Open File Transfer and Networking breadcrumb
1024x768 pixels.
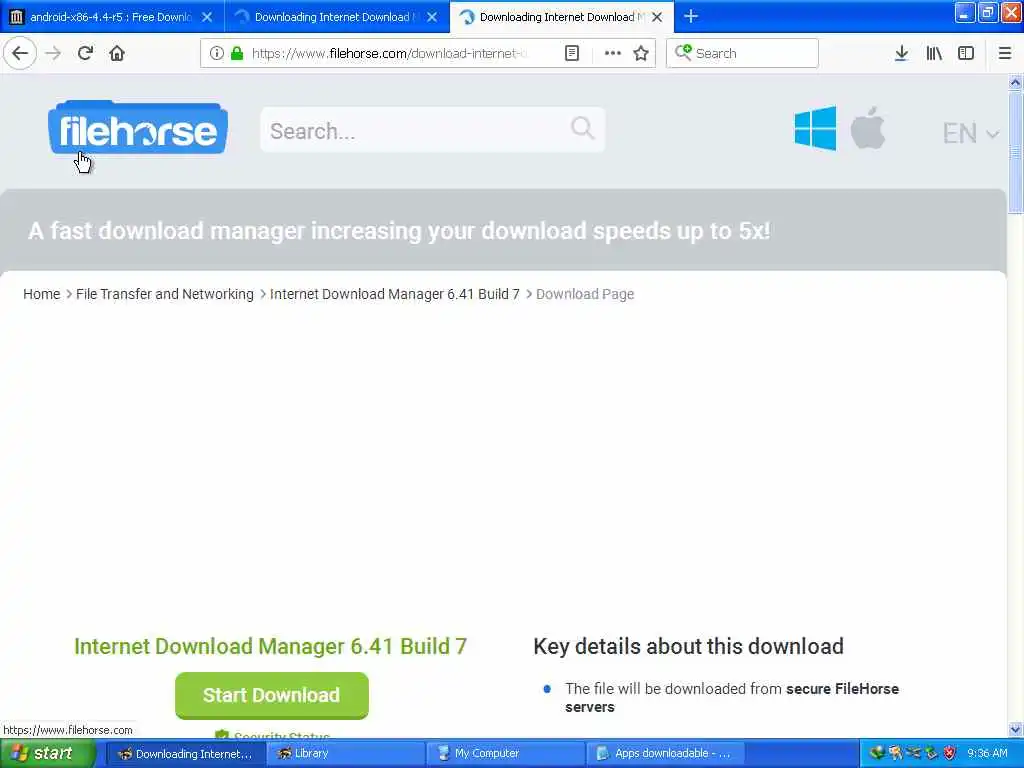165,294
